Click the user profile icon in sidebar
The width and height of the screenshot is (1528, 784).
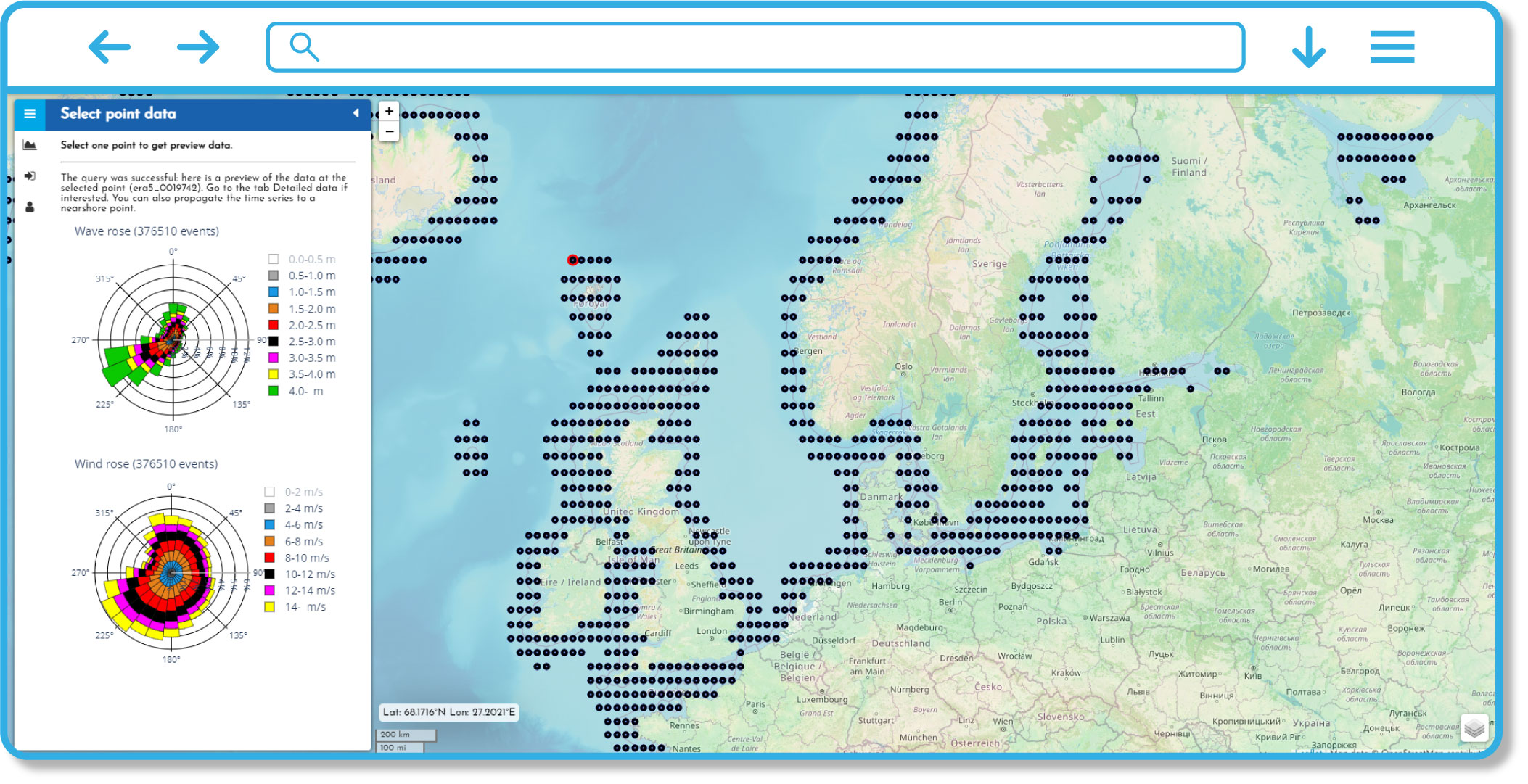[30, 207]
